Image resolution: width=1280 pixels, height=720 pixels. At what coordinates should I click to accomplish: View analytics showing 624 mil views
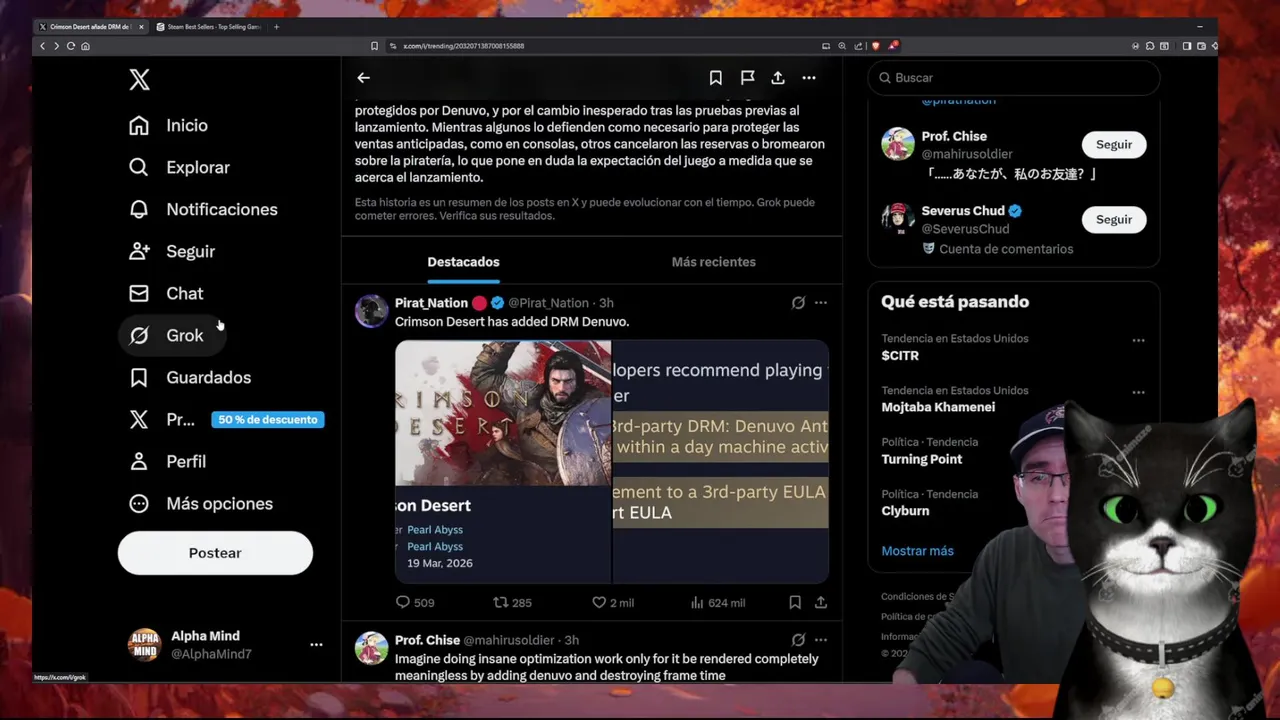(718, 603)
